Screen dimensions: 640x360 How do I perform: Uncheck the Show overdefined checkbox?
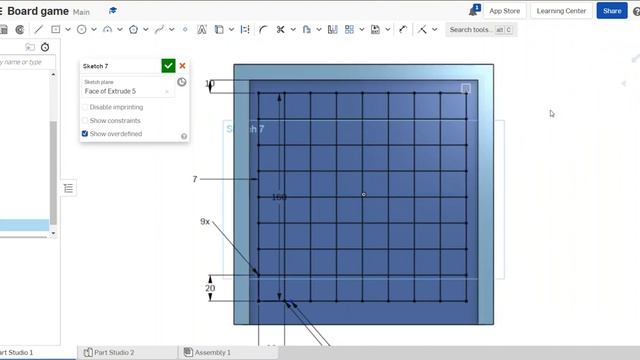(x=85, y=133)
